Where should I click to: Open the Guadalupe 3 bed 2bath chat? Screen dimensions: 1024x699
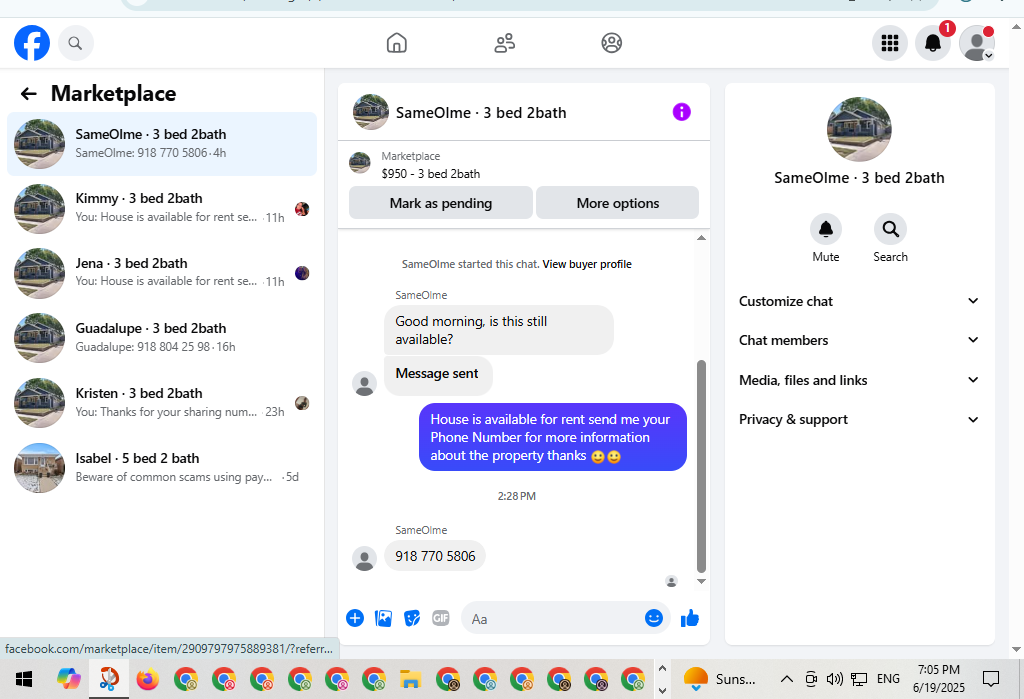pos(162,338)
